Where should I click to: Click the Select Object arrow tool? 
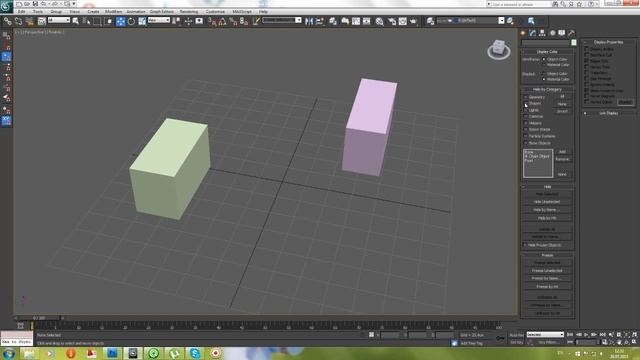(76, 21)
